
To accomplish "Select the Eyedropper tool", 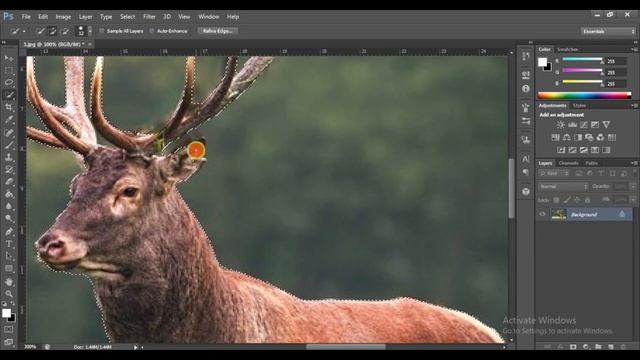I will [9, 120].
